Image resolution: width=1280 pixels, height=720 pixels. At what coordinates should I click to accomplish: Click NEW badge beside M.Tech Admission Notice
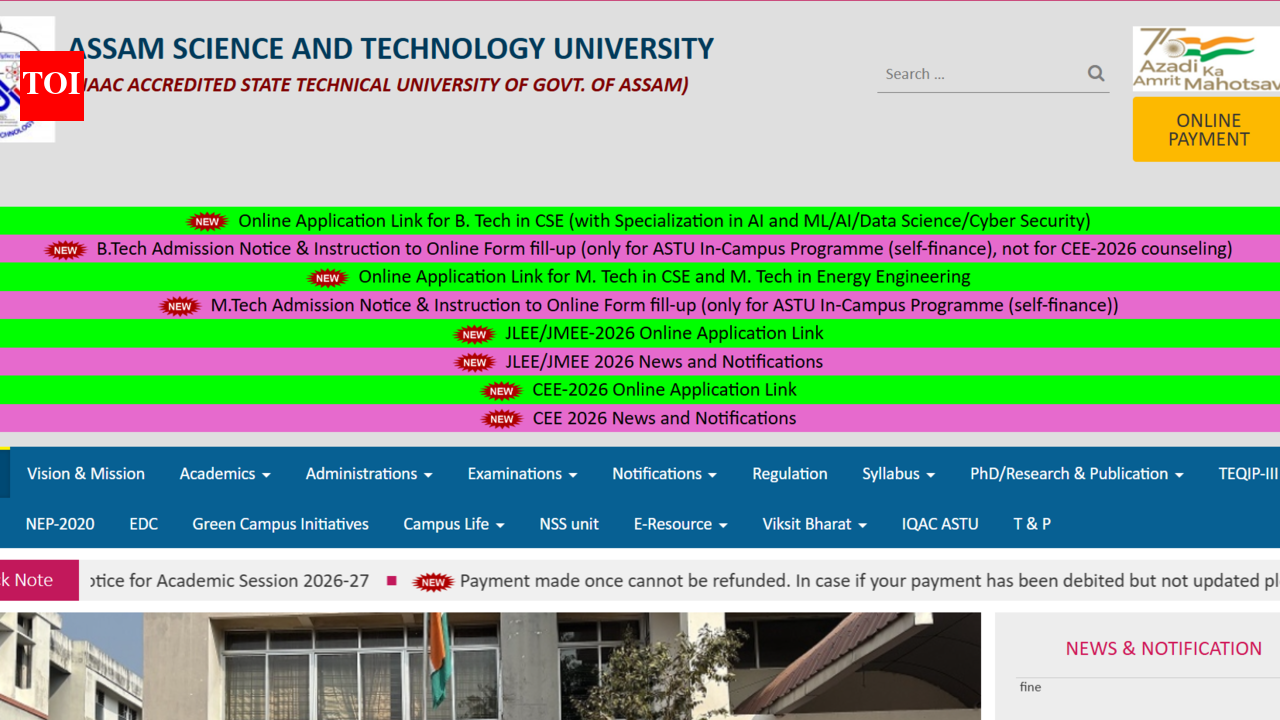(x=179, y=306)
